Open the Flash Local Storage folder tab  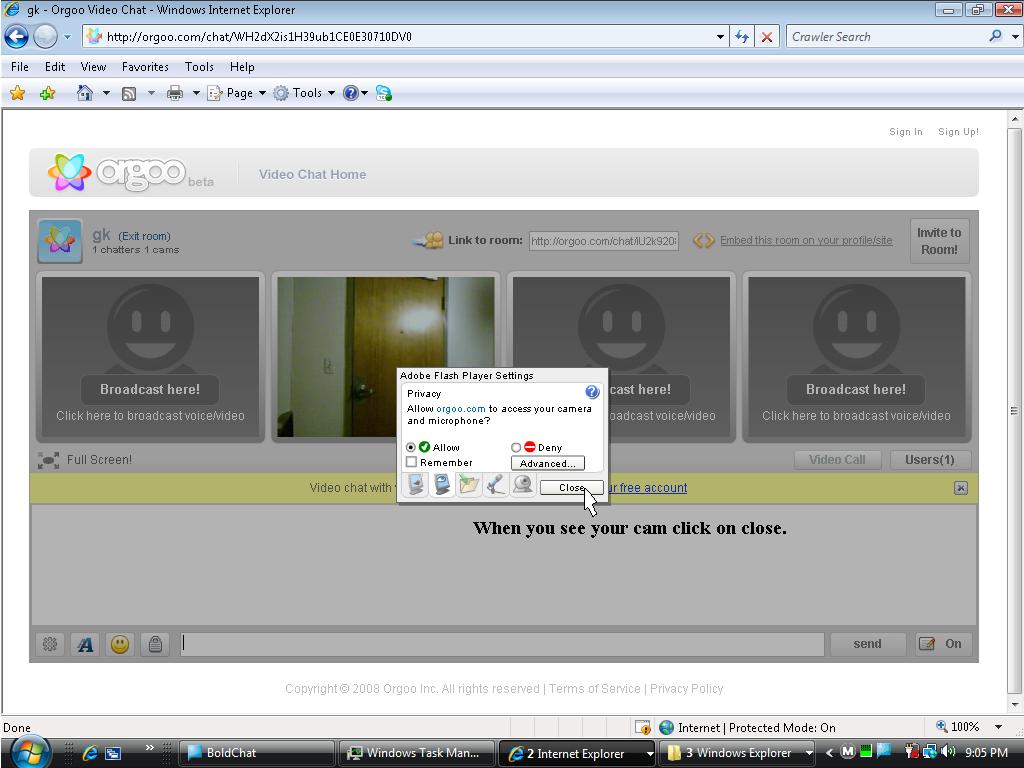(469, 485)
